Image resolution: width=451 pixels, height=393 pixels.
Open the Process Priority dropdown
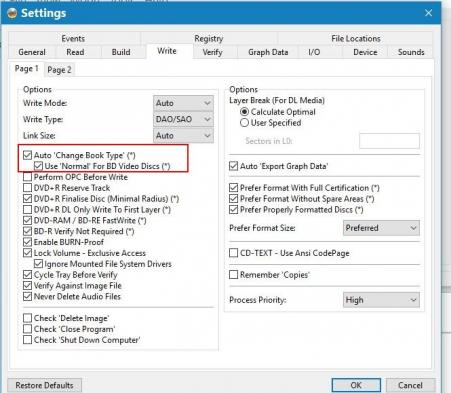[x=381, y=300]
